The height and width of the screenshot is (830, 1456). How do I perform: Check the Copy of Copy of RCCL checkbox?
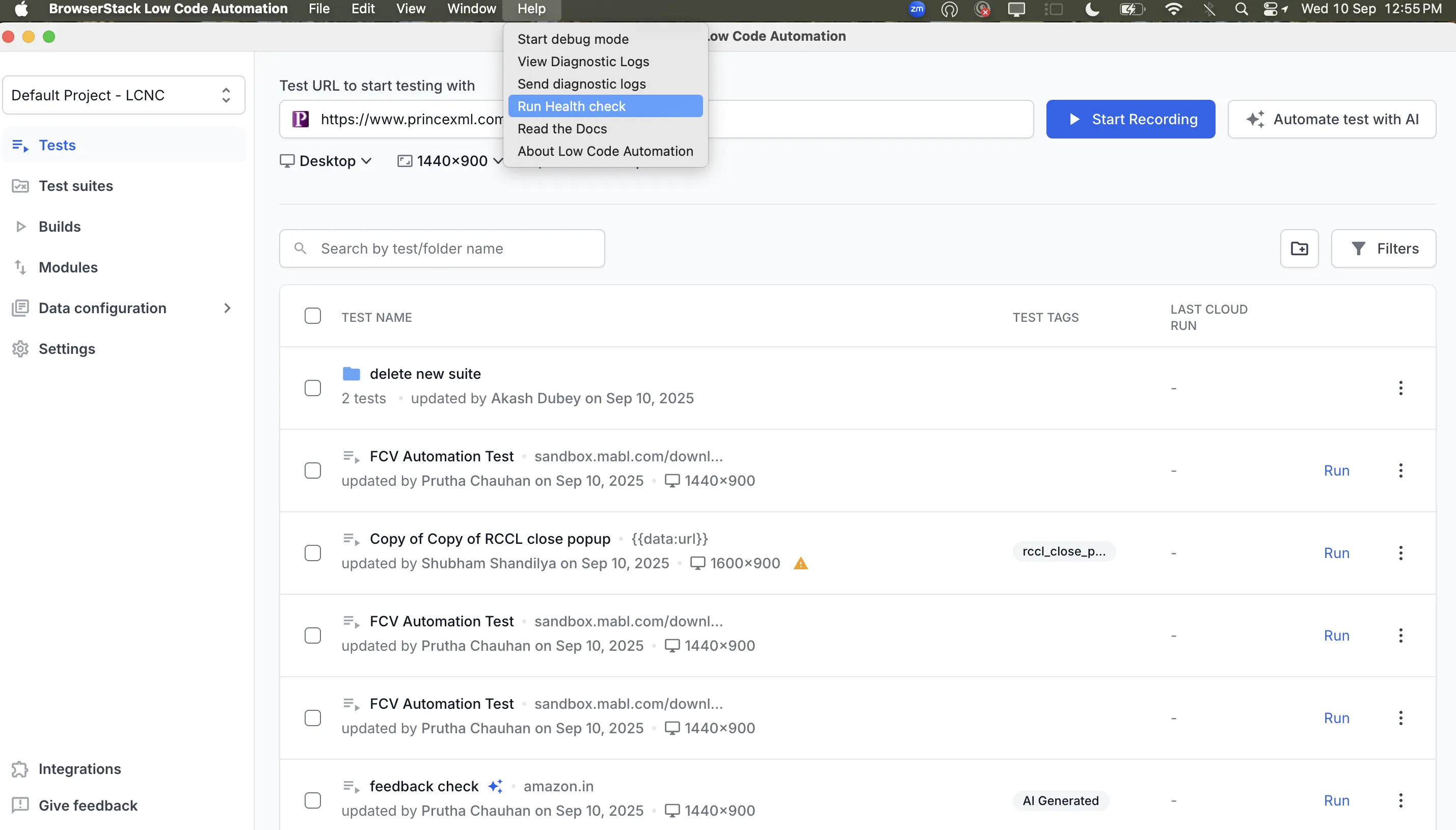coord(312,553)
